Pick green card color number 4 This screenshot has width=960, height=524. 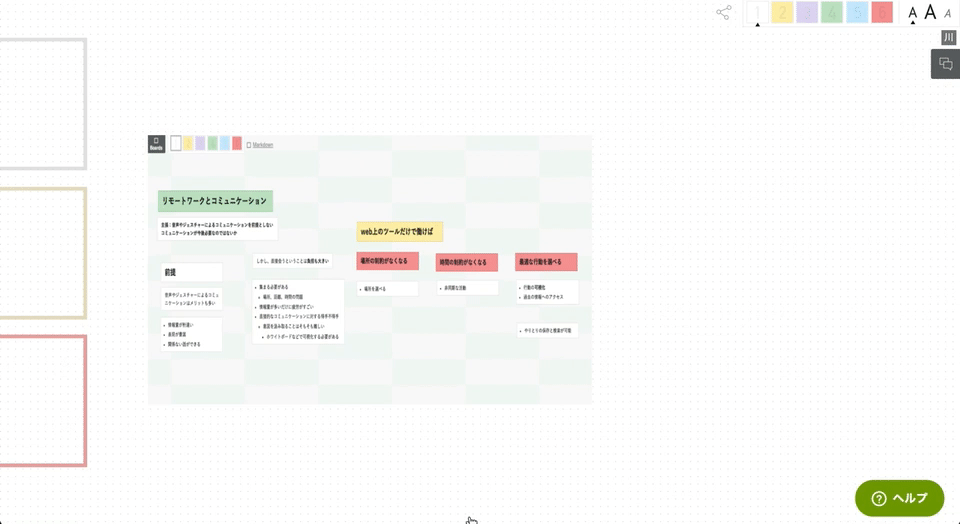click(x=832, y=12)
